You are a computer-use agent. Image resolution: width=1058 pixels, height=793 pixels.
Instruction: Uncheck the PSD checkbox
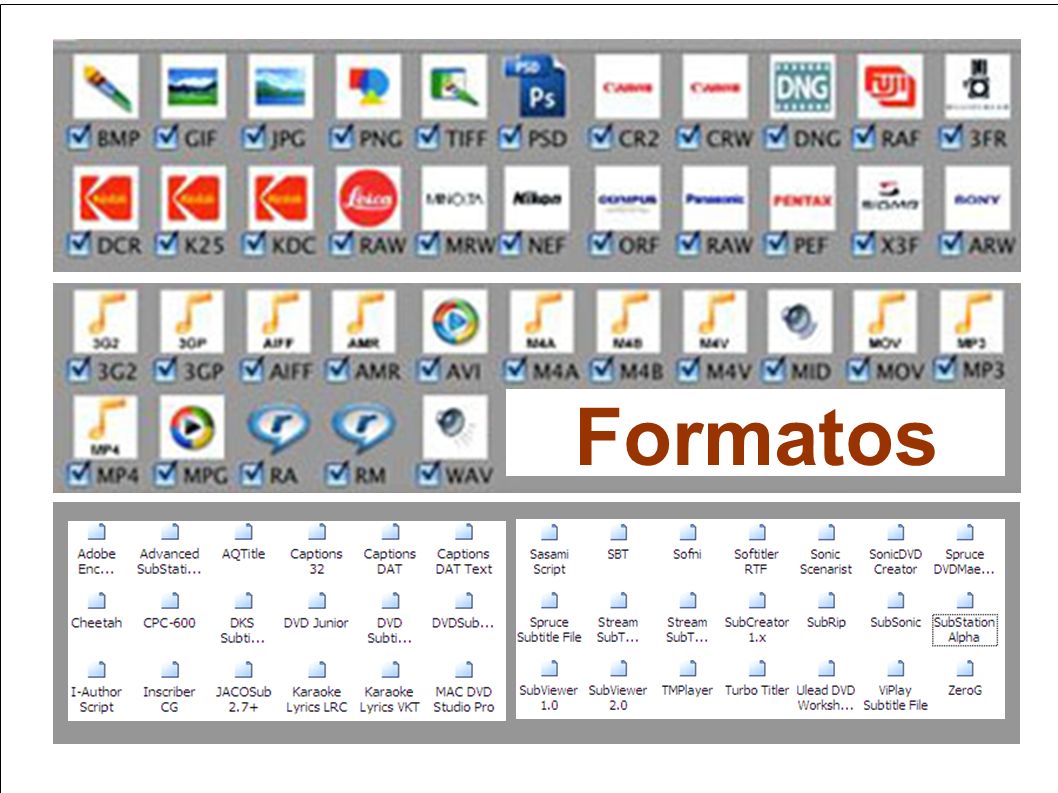click(511, 138)
